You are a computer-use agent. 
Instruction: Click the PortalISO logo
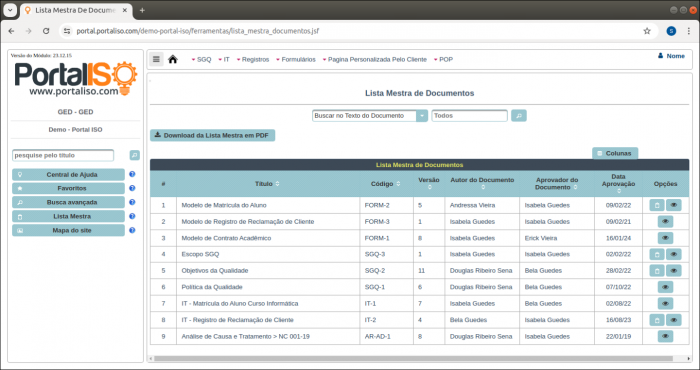point(76,79)
